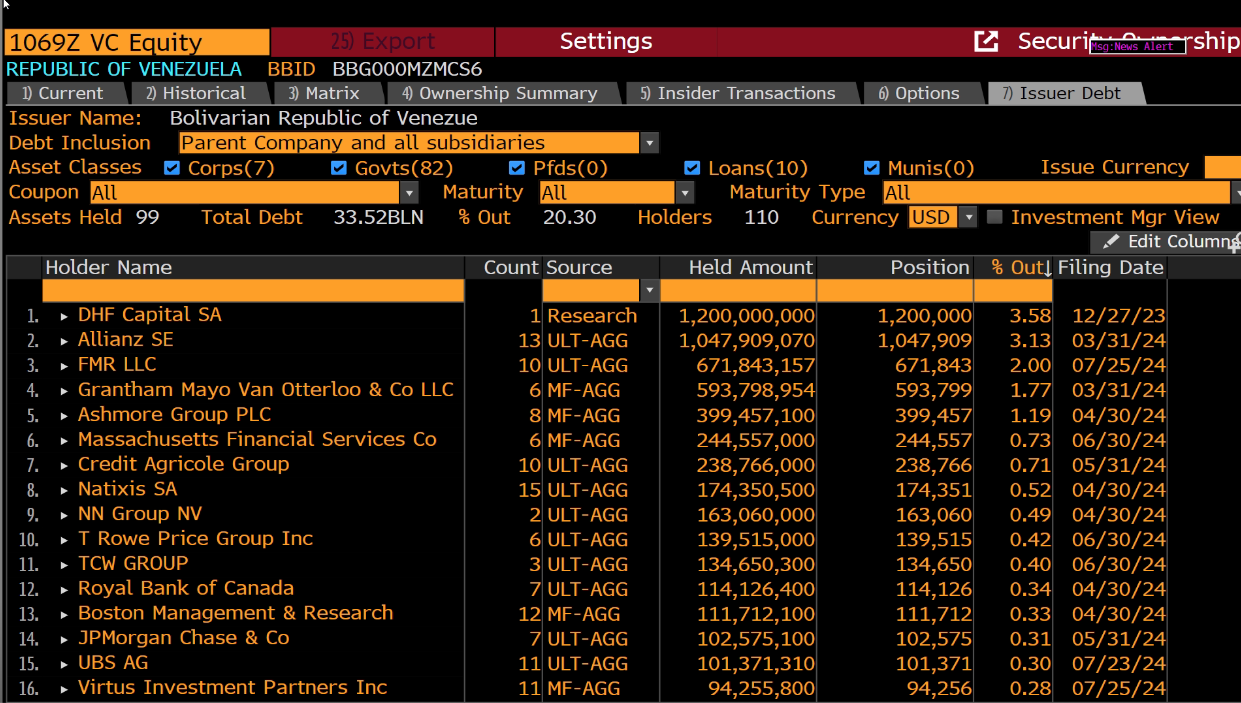Click the 1069Z VC Equity security field
The width and height of the screenshot is (1241, 703).
point(137,42)
